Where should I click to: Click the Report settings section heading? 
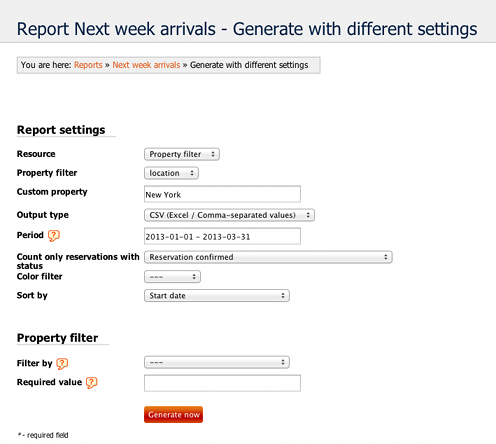(61, 130)
